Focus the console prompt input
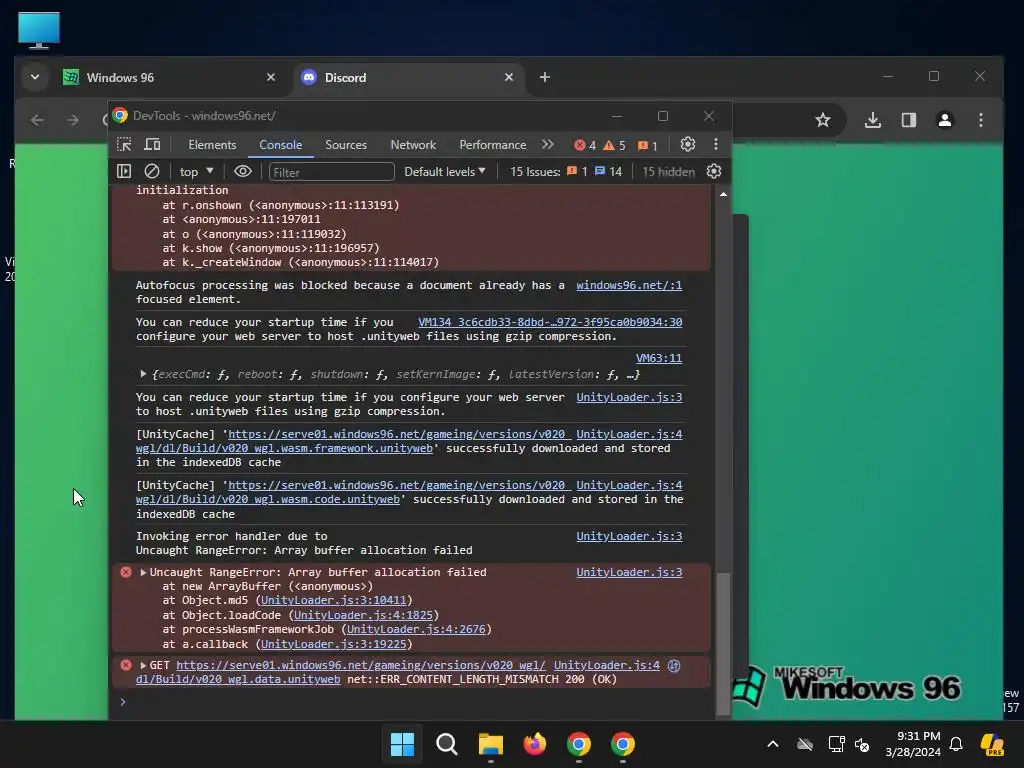1024x768 pixels. (418, 702)
